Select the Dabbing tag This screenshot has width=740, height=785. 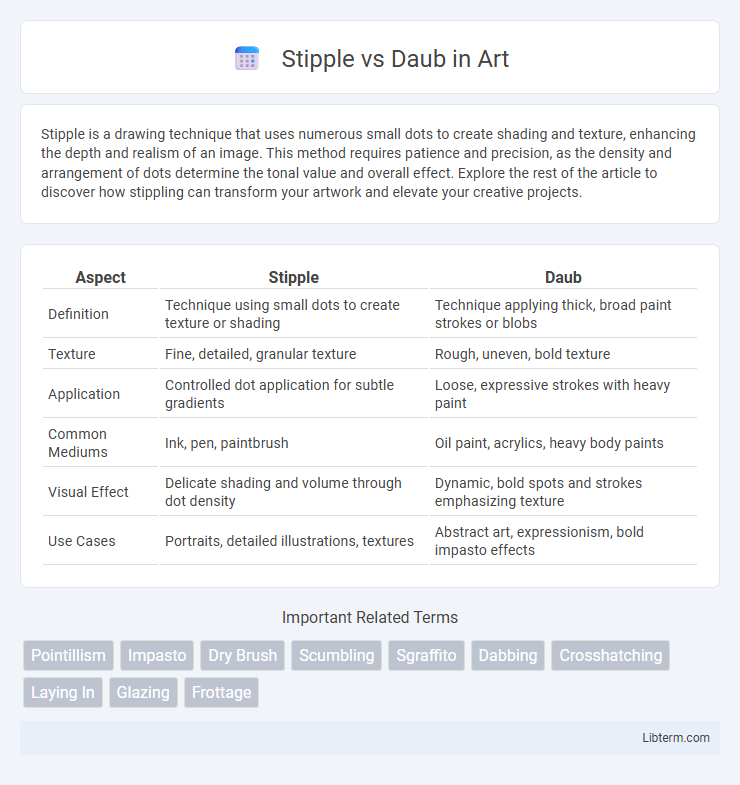pyautogui.click(x=508, y=655)
